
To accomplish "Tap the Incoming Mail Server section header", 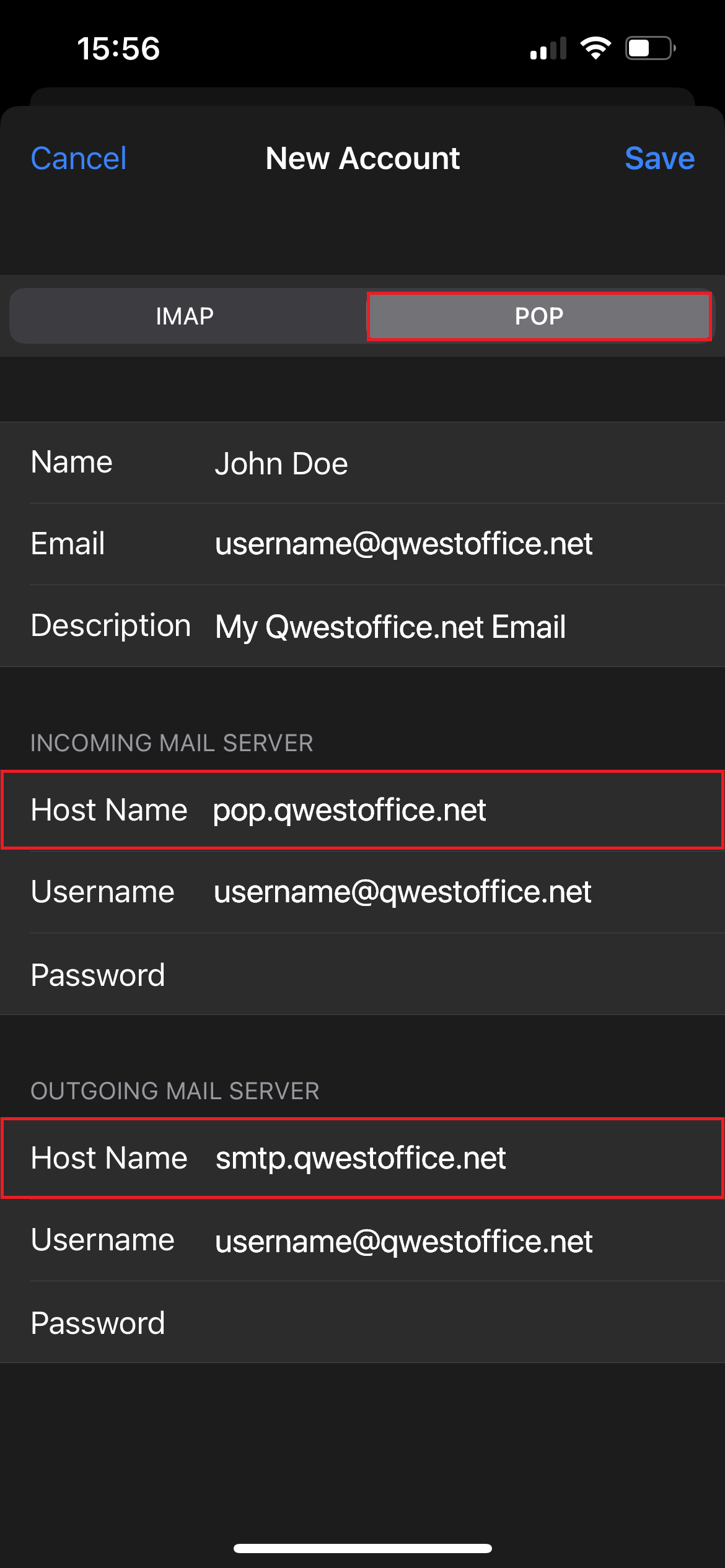I will pyautogui.click(x=172, y=743).
